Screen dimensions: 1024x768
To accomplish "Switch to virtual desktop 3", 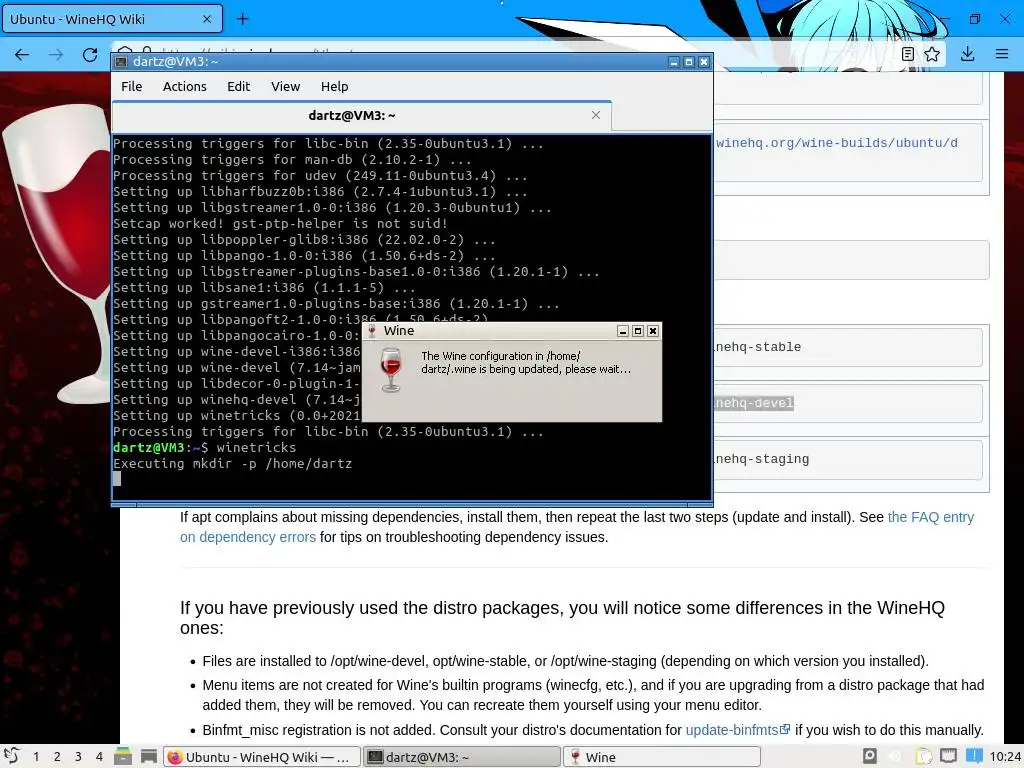I will point(78,757).
